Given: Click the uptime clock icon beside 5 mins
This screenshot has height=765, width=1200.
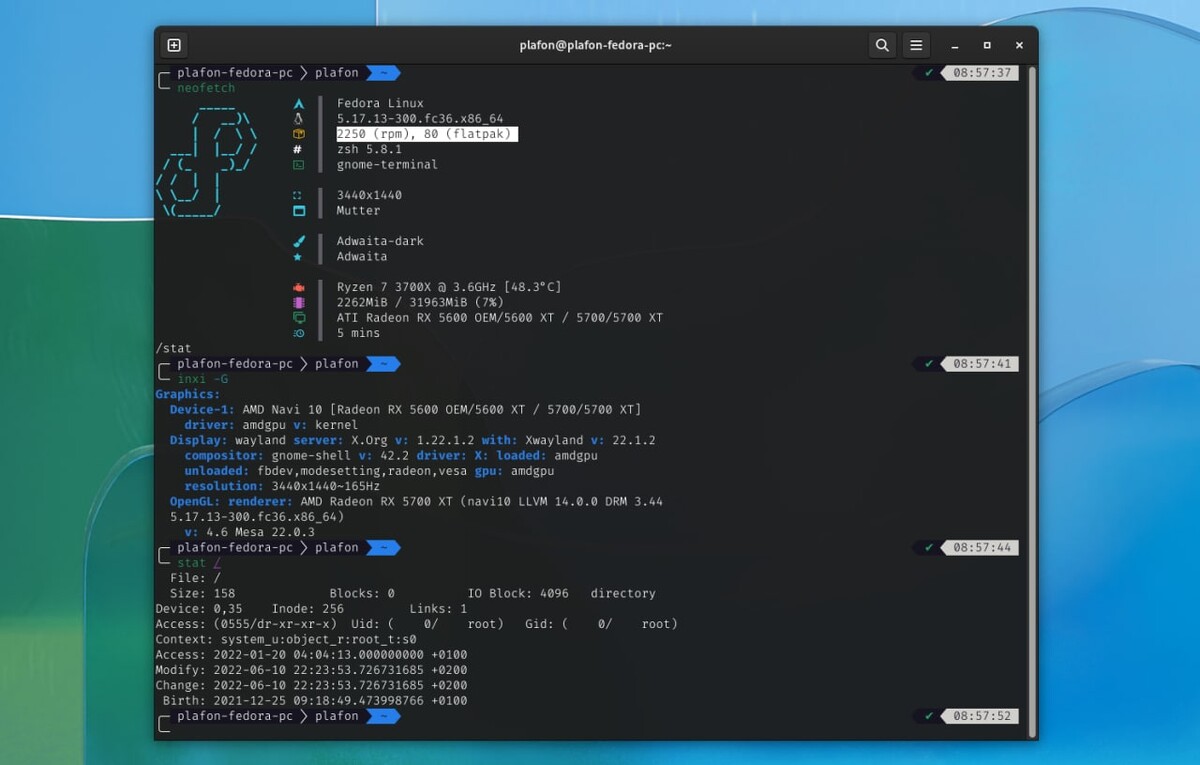Looking at the screenshot, I should [298, 333].
